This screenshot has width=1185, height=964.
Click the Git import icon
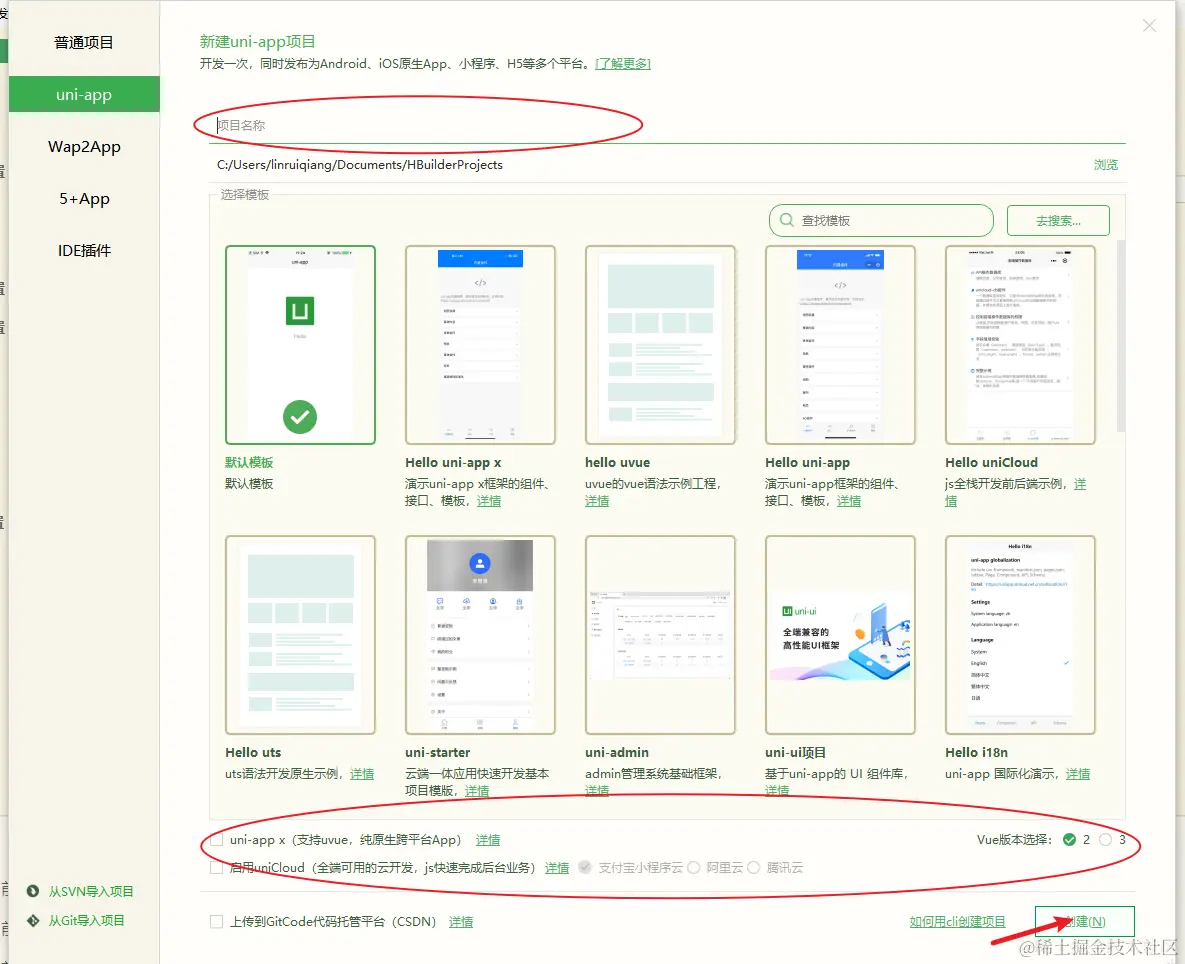pos(32,920)
